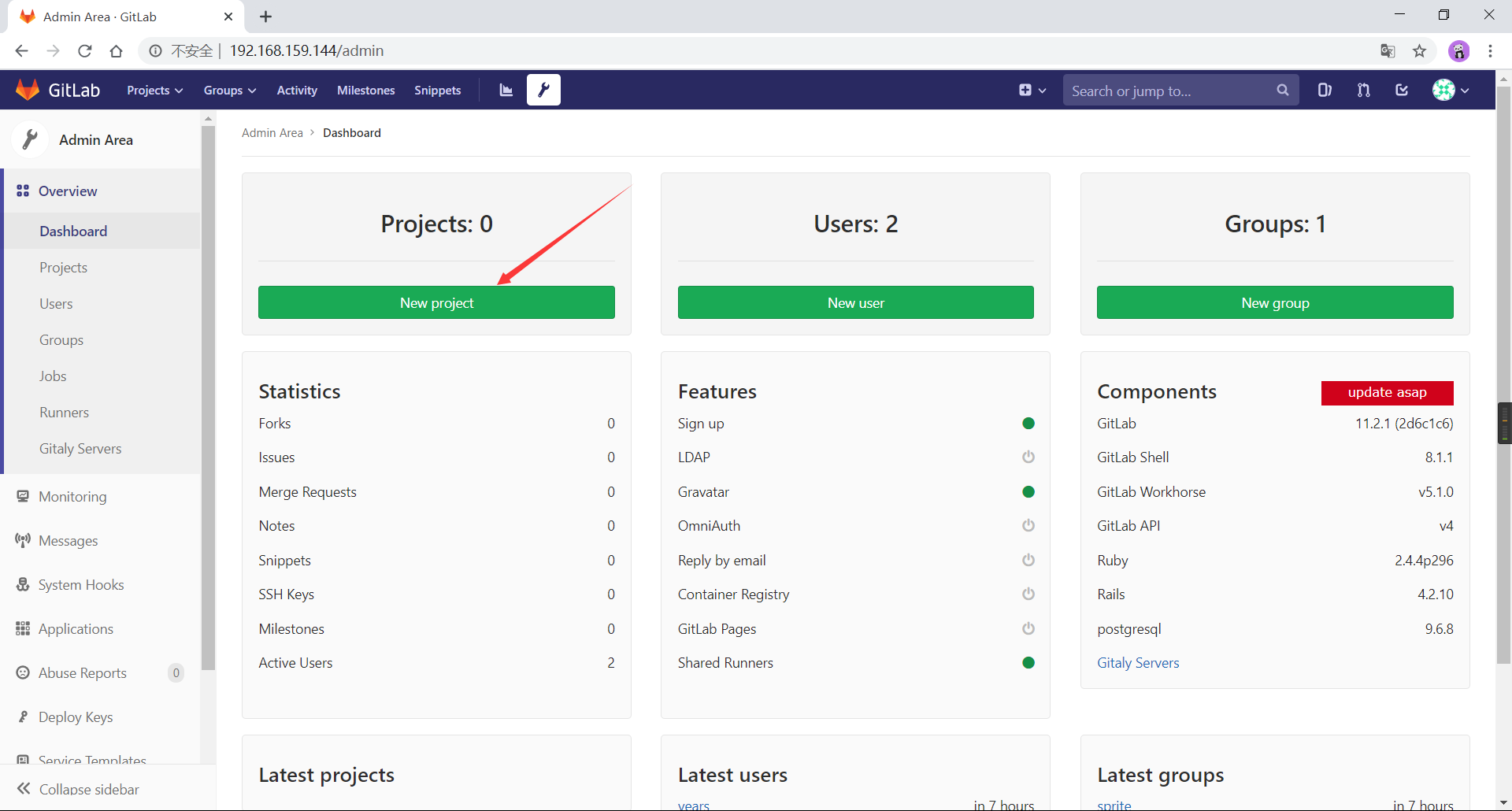Click the Deploy Keys key icon
Screen dimensions: 1512x811
23,717
